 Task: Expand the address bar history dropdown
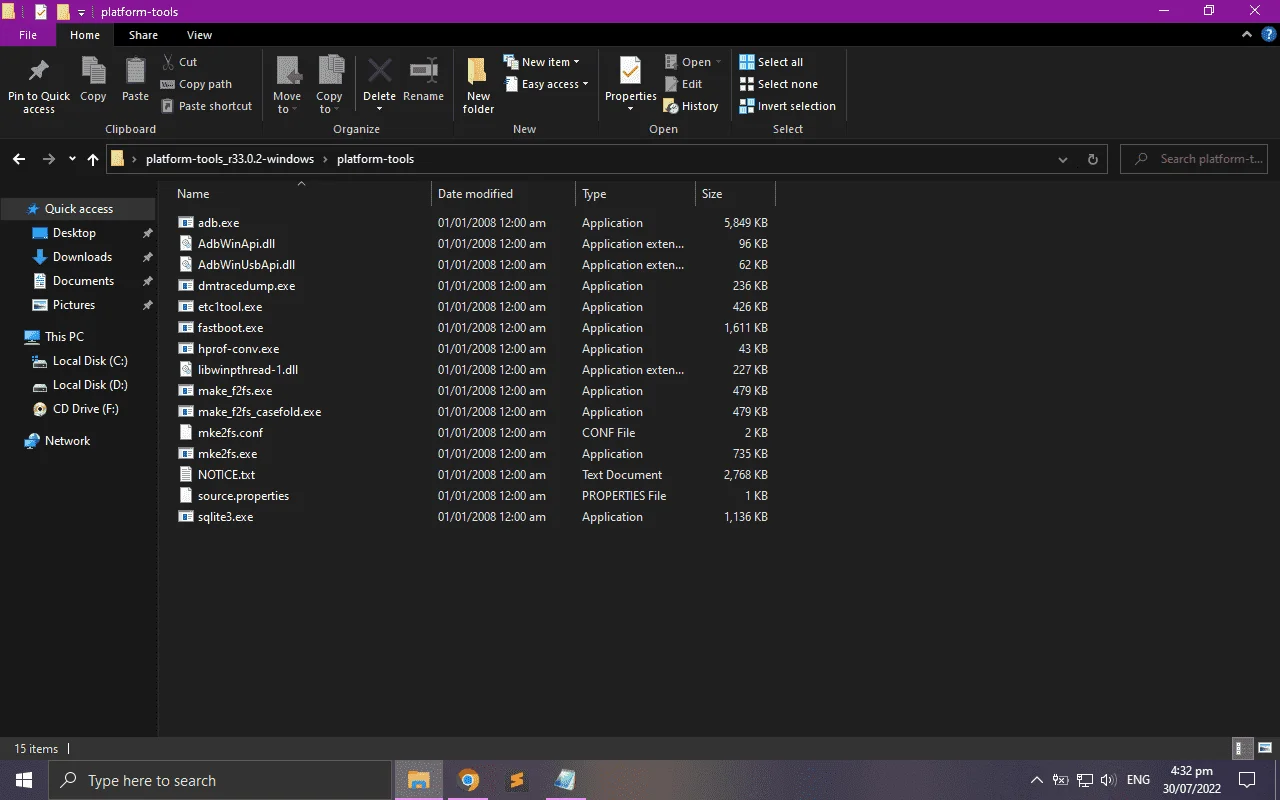pos(1062,159)
